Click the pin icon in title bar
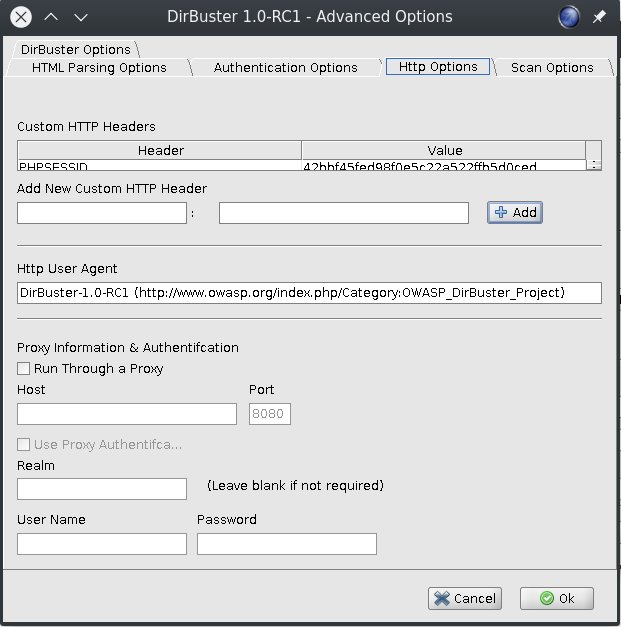The image size is (621, 627). coord(599,17)
